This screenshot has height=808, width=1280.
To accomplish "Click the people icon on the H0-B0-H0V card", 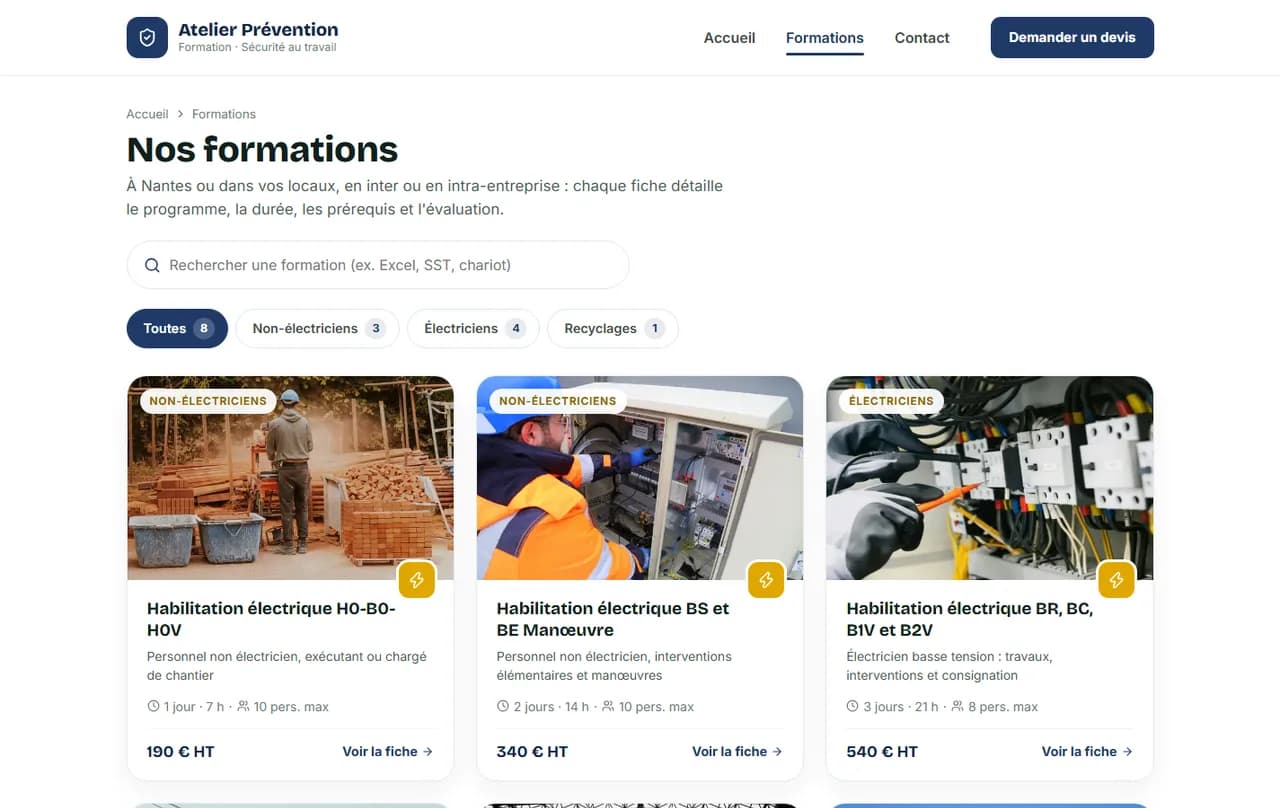I will click(243, 707).
